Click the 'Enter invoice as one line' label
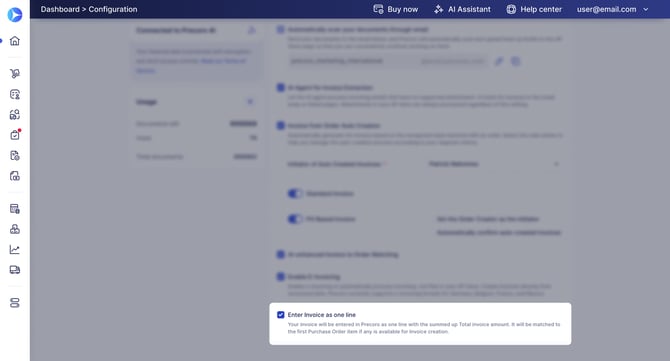The height and width of the screenshot is (361, 670). click(x=321, y=315)
